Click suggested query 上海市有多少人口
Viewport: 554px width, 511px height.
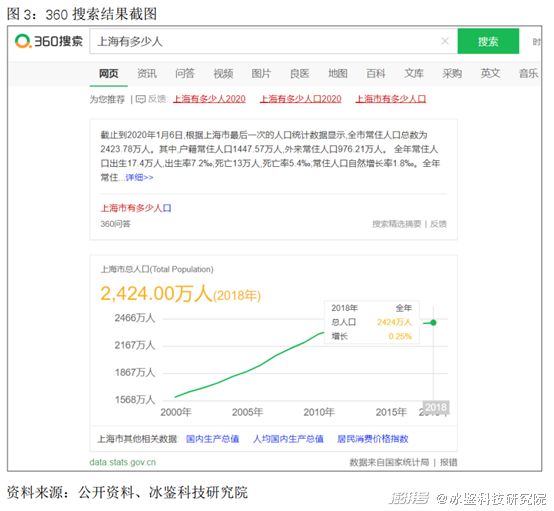point(391,99)
